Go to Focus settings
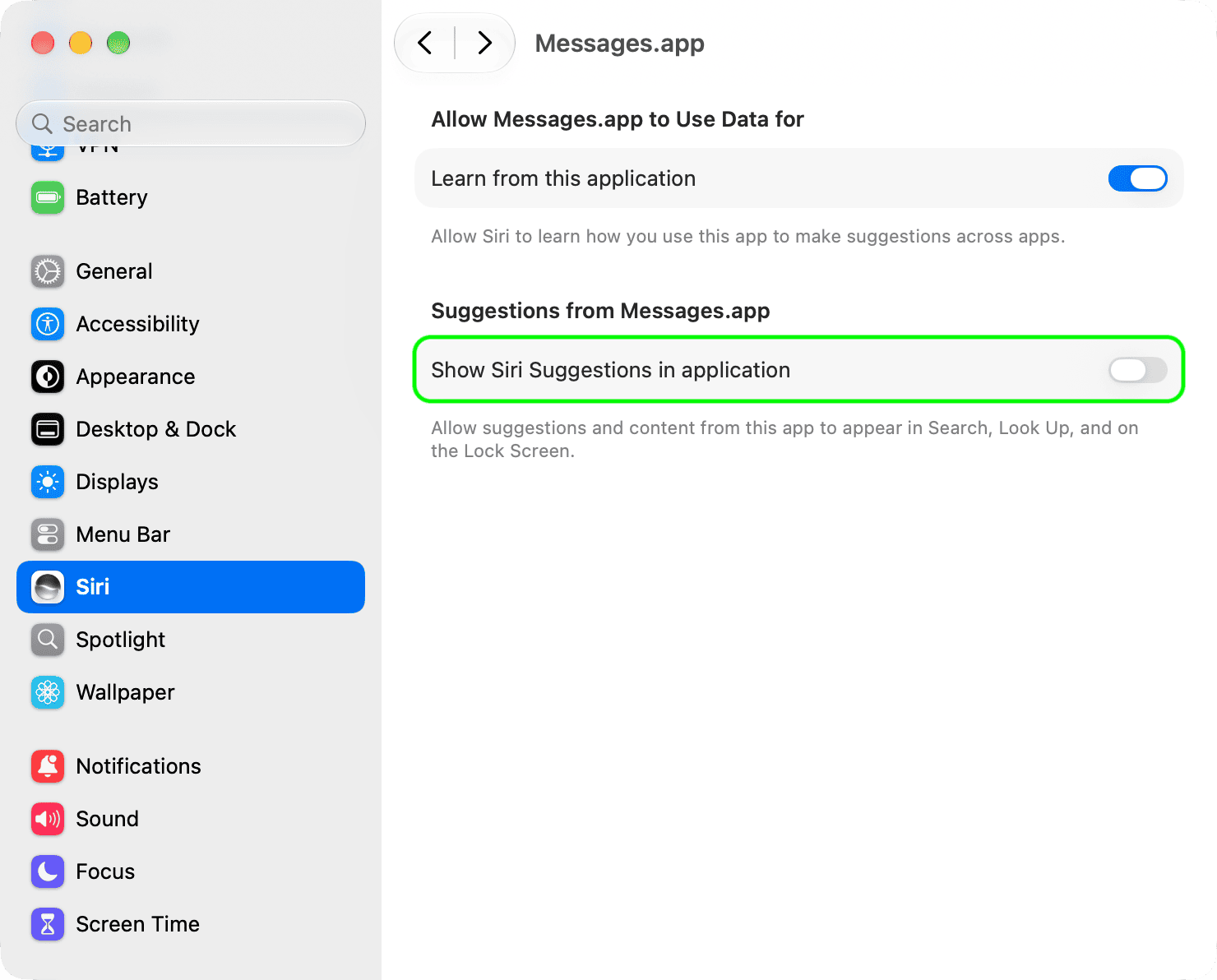 tap(191, 871)
